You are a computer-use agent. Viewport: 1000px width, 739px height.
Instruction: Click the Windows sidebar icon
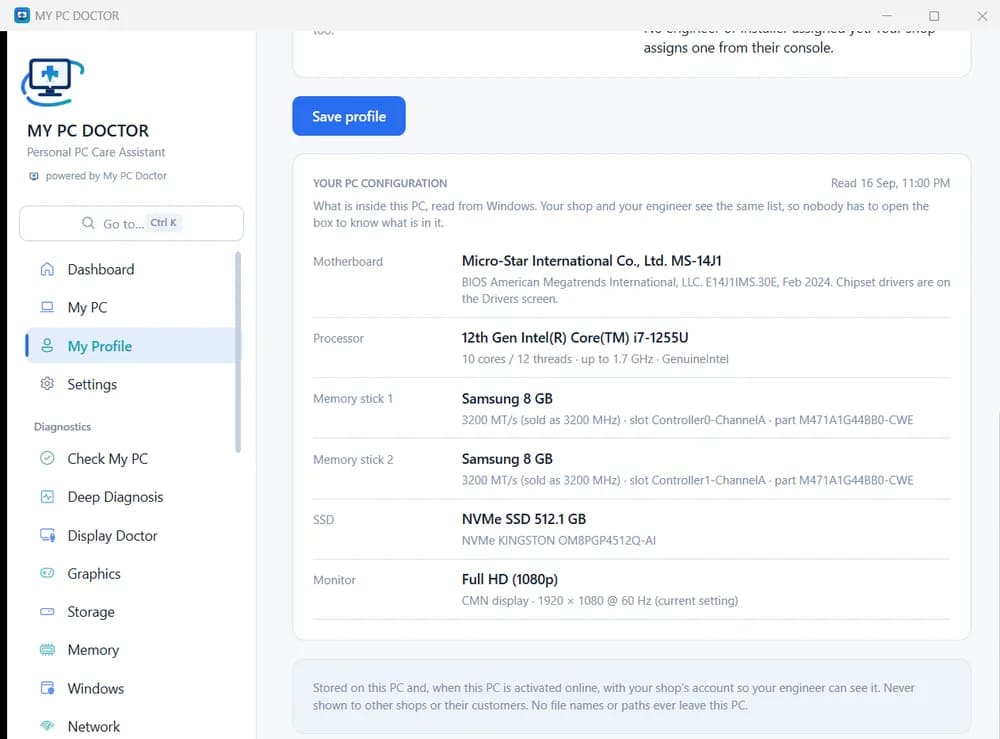click(47, 688)
